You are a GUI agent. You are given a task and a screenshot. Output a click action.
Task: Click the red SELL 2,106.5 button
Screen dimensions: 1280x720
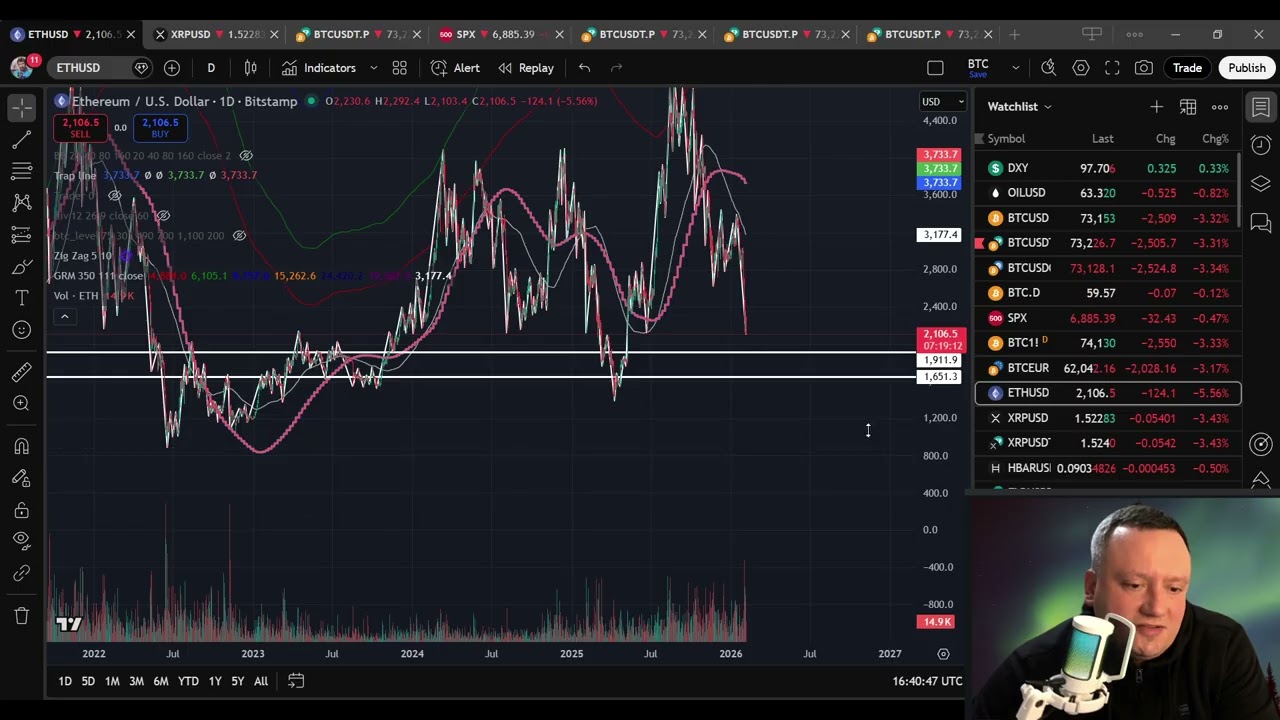pos(80,128)
